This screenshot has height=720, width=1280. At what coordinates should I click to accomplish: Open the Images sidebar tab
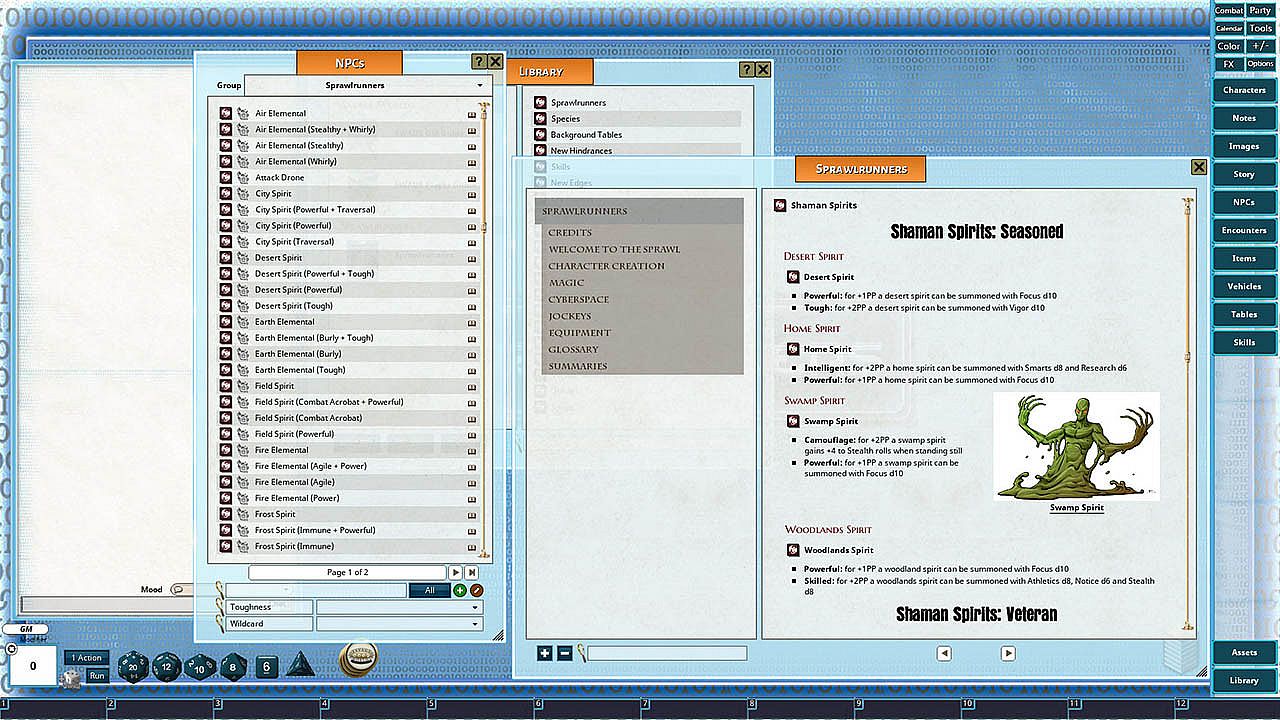pos(1244,146)
